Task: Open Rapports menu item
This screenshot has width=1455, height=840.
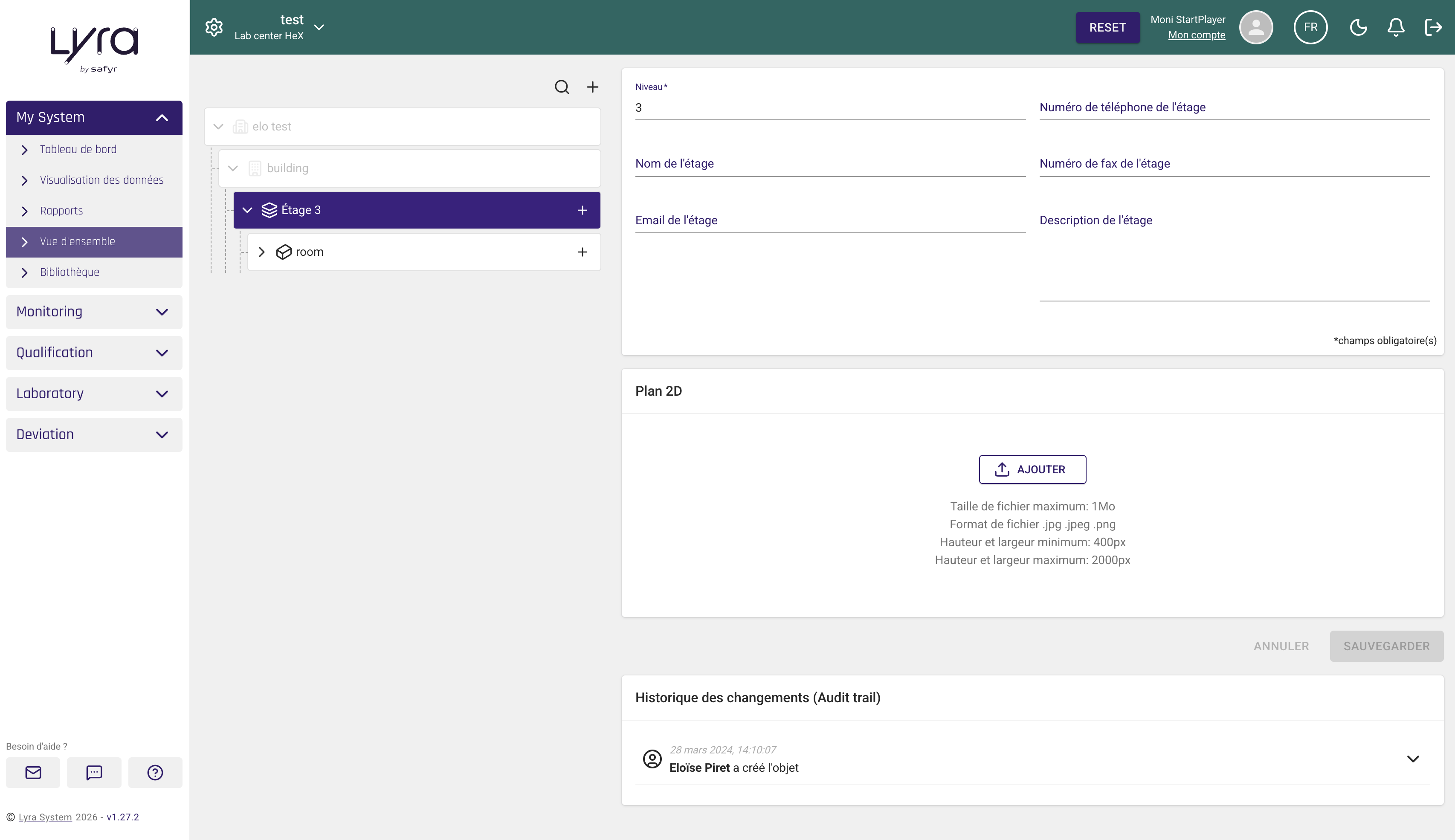Action: [x=94, y=211]
